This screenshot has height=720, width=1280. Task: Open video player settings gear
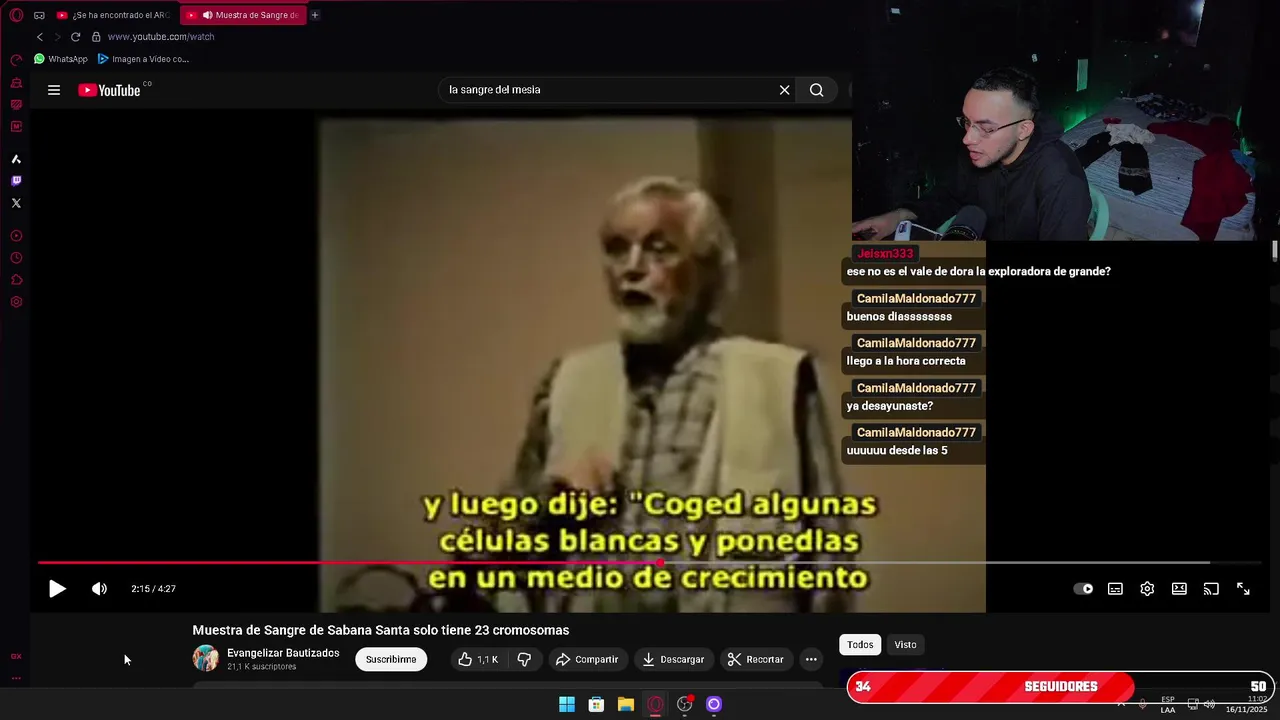point(1147,589)
